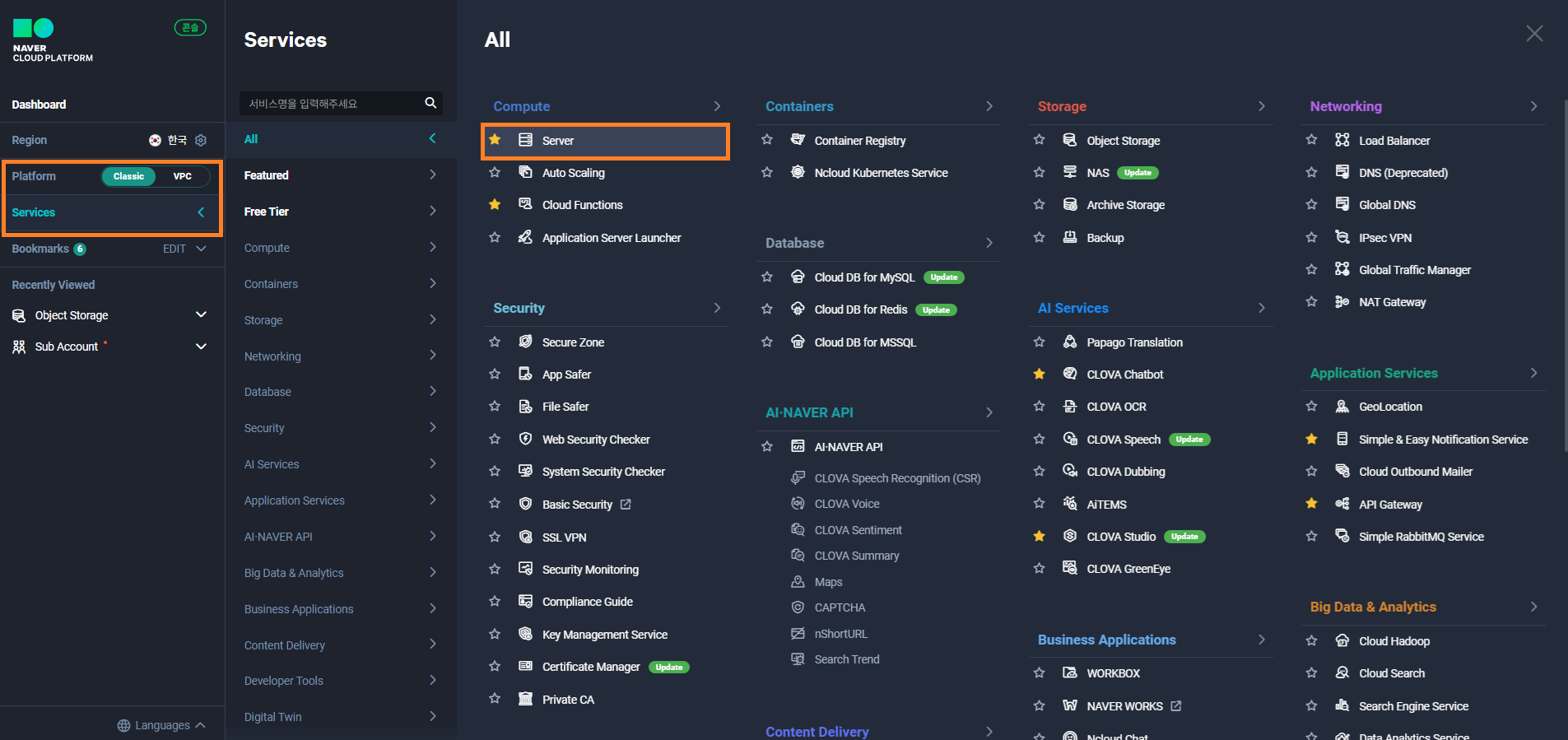This screenshot has width=1568, height=740.
Task: Star the Container Registry service
Action: (x=767, y=140)
